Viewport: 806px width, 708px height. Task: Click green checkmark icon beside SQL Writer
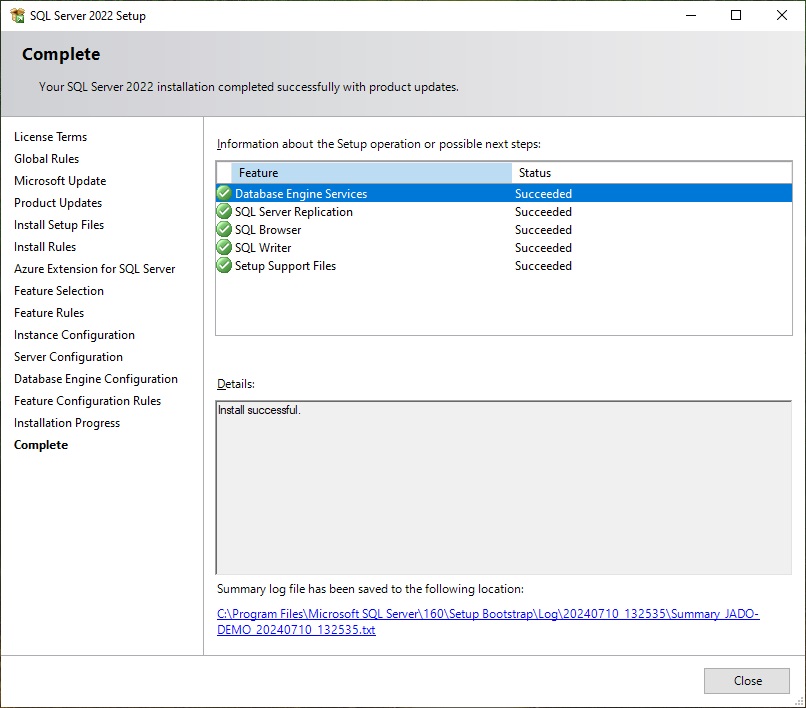click(224, 247)
